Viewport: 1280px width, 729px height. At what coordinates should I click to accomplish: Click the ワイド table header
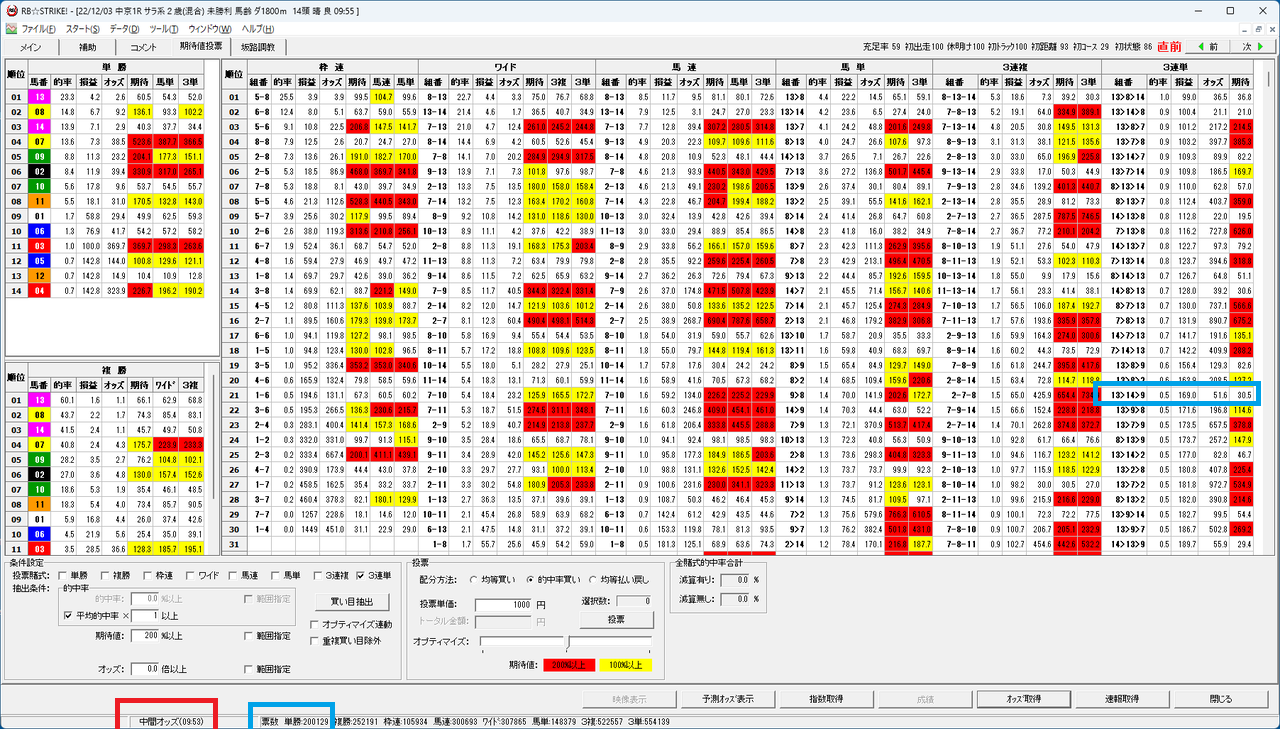click(x=508, y=66)
